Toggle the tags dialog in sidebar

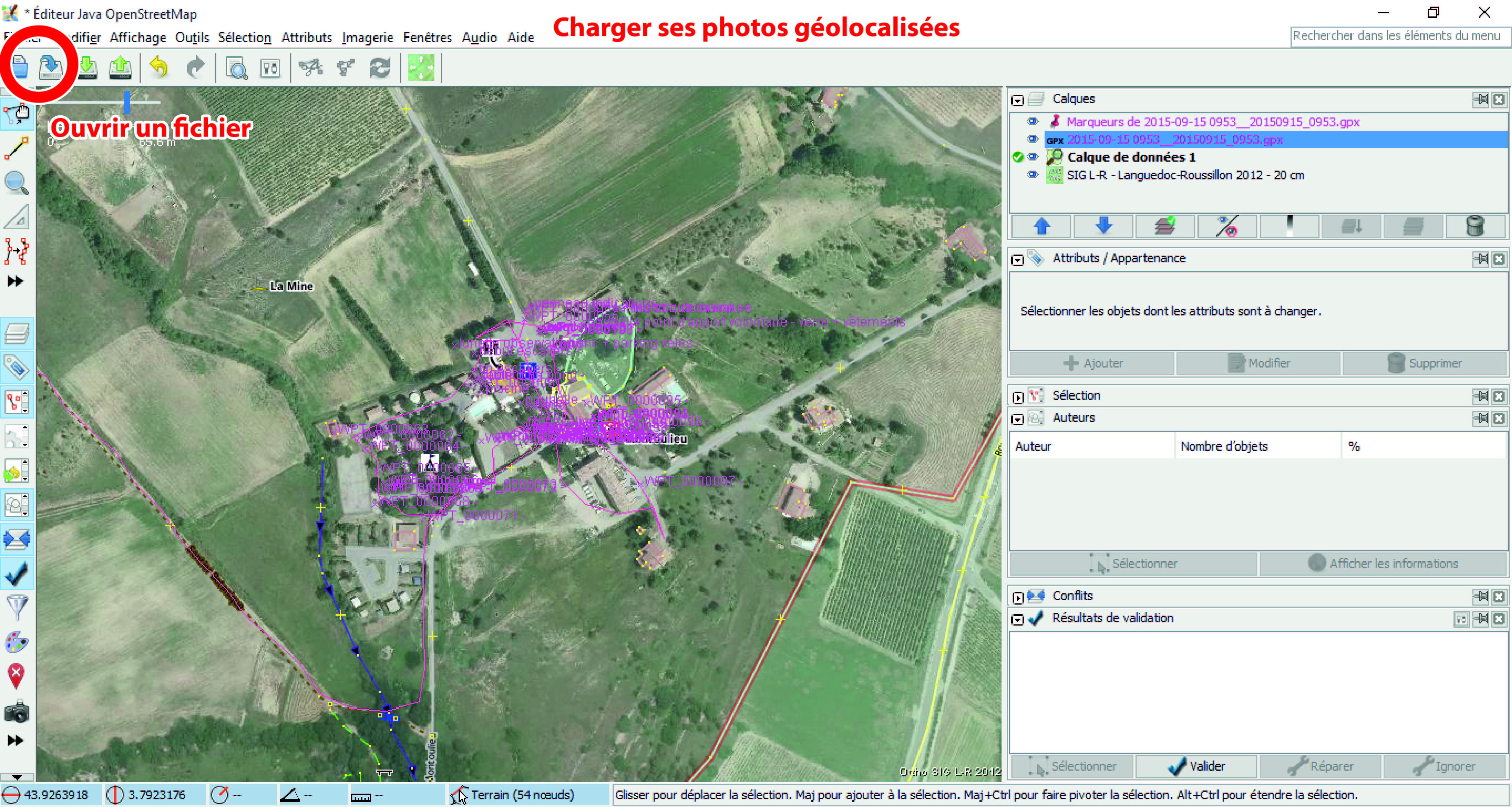(x=16, y=368)
